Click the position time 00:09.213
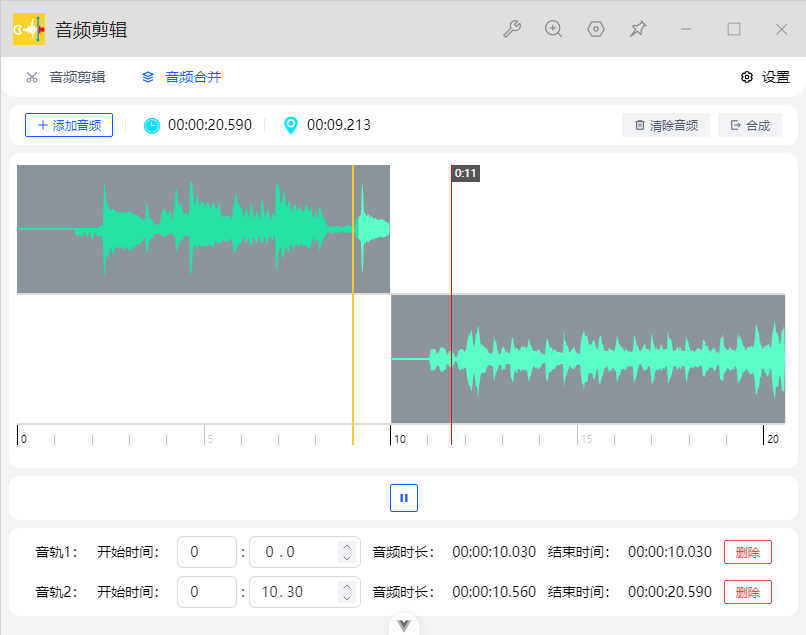This screenshot has height=635, width=806. point(339,125)
